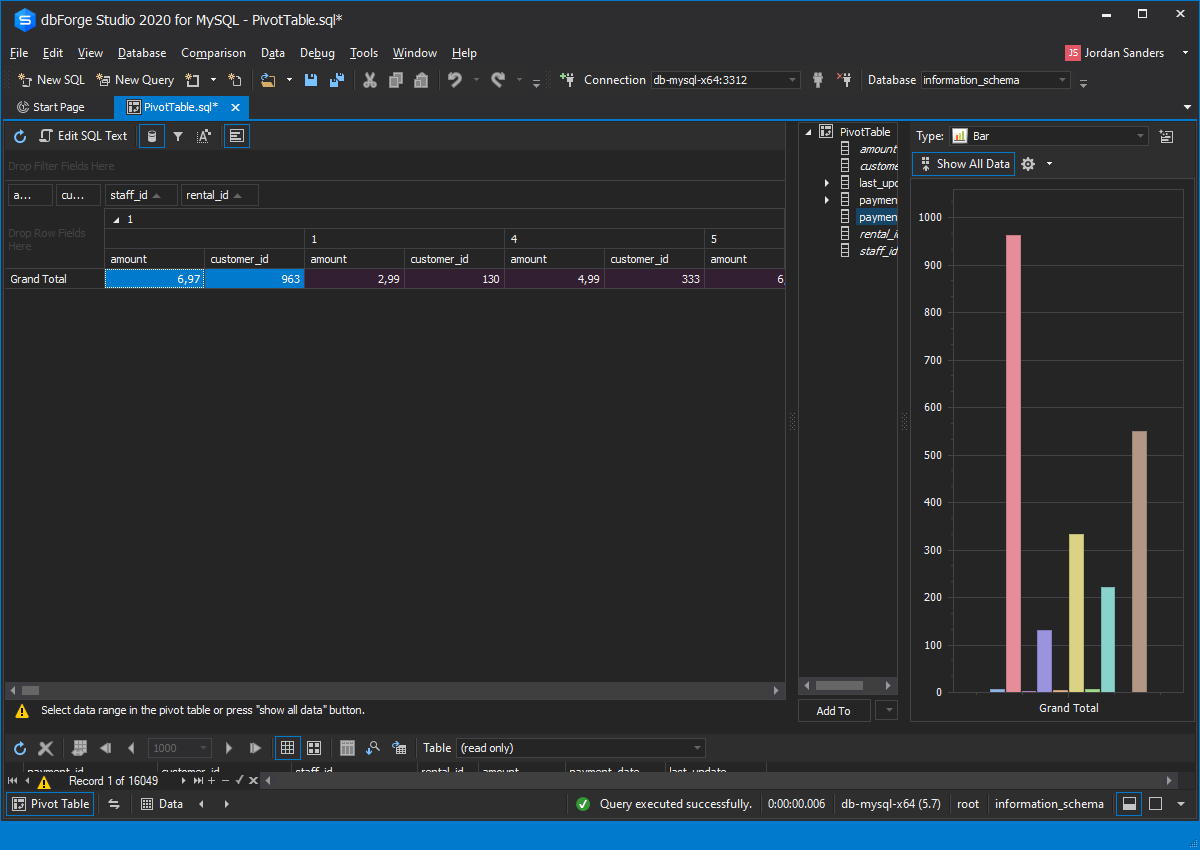Click the Copy icon in the toolbar
The image size is (1200, 850).
(x=396, y=80)
